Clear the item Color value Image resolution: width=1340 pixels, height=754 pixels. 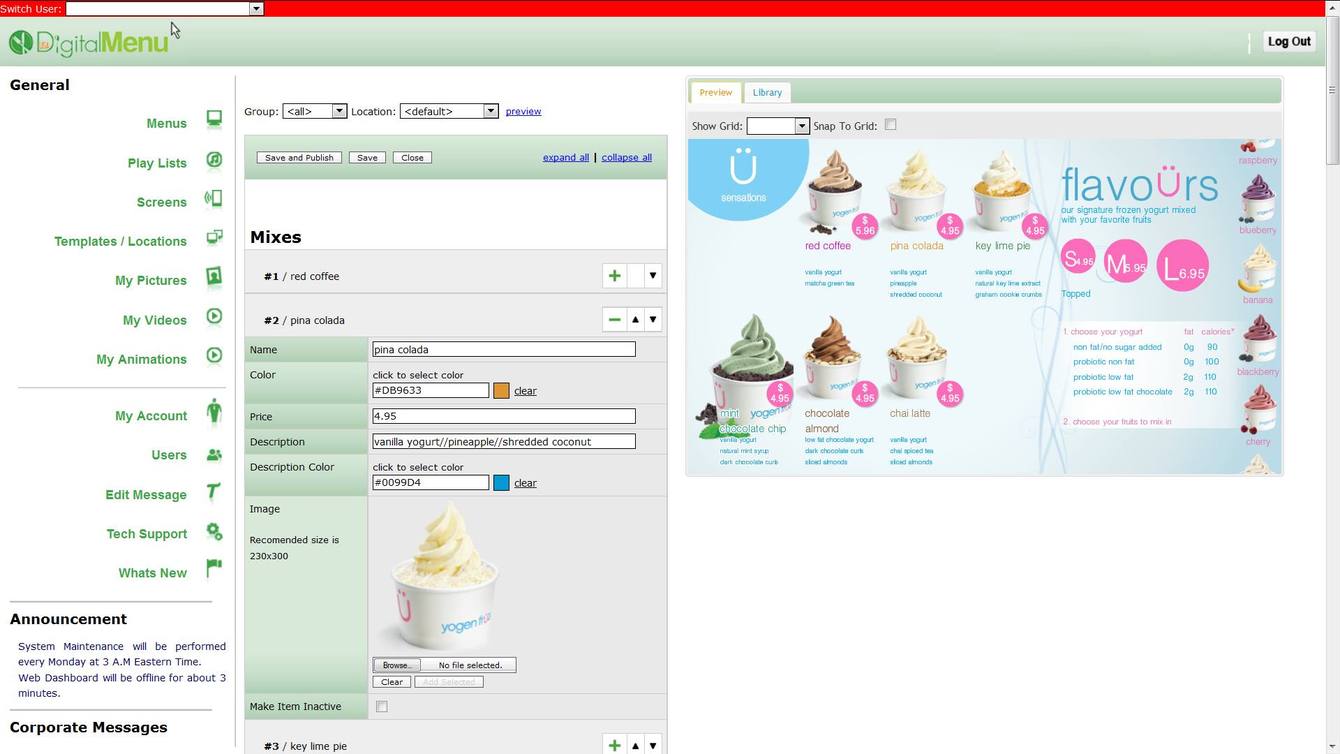click(525, 391)
